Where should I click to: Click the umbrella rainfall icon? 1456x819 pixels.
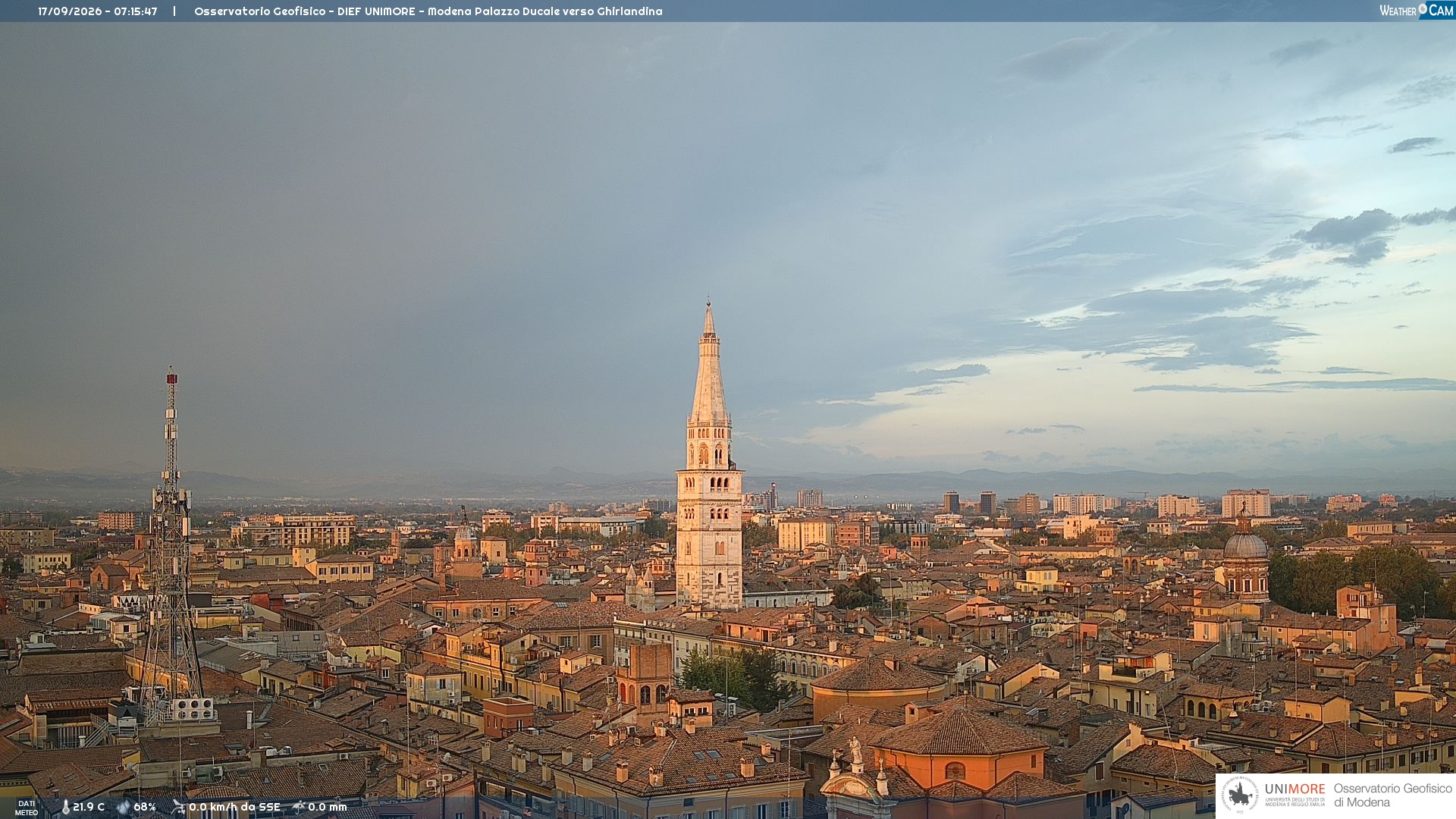pos(299,808)
